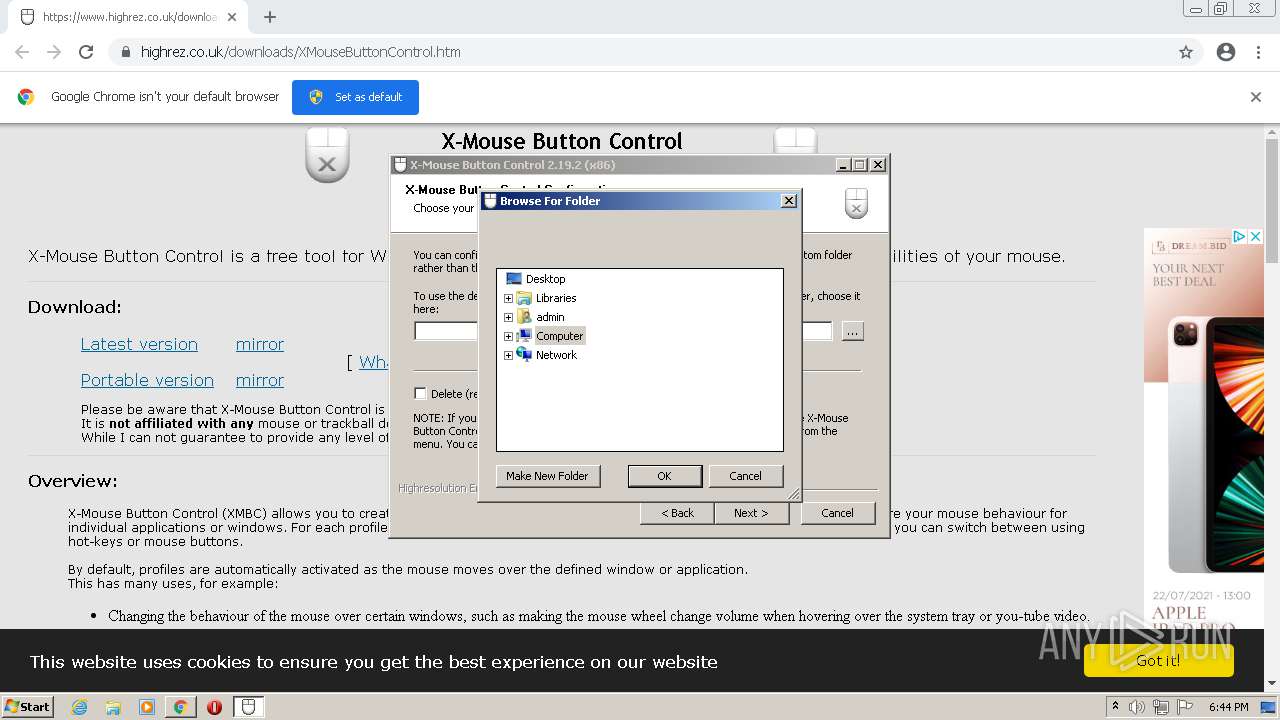Click Next in installer wizard
The width and height of the screenshot is (1280, 720).
tap(751, 513)
